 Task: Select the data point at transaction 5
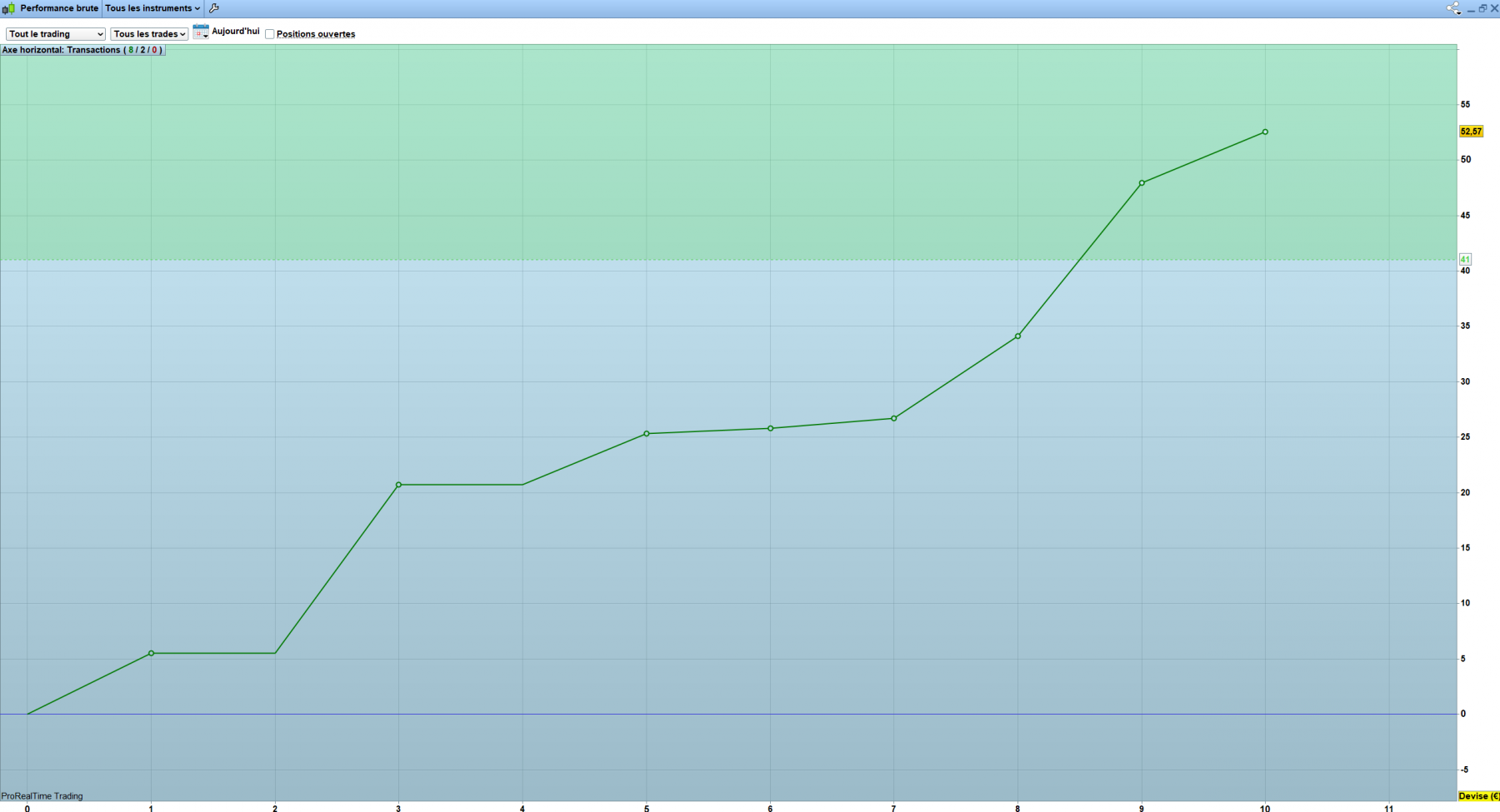click(647, 434)
